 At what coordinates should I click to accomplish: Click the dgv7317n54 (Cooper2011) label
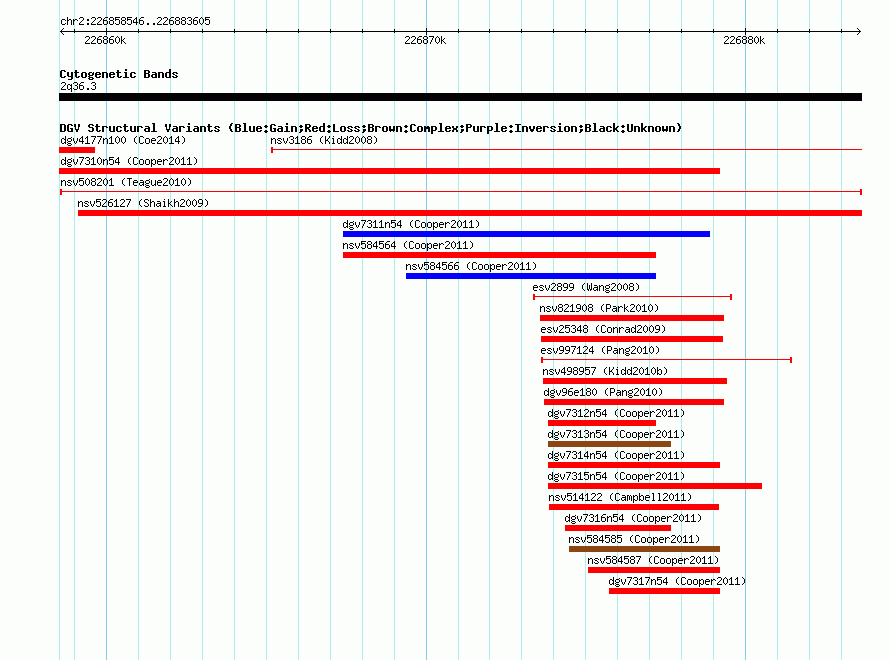tap(677, 581)
